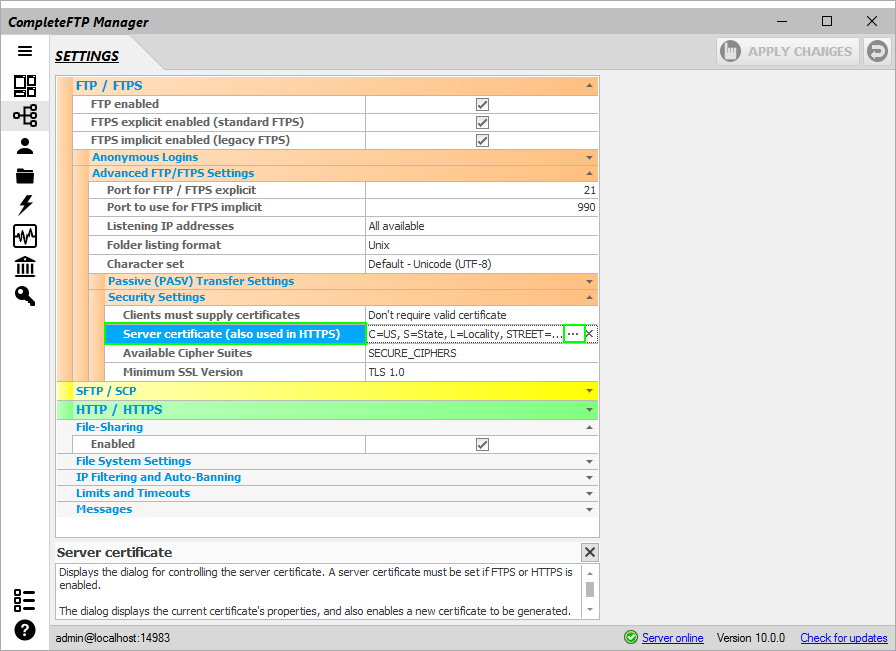Click the description panel scrollbar thumb
Viewport: 896px width, 651px height.
click(590, 589)
